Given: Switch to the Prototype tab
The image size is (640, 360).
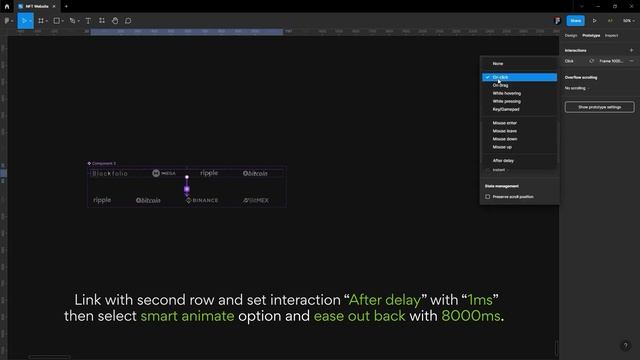Looking at the screenshot, I should pos(591,36).
